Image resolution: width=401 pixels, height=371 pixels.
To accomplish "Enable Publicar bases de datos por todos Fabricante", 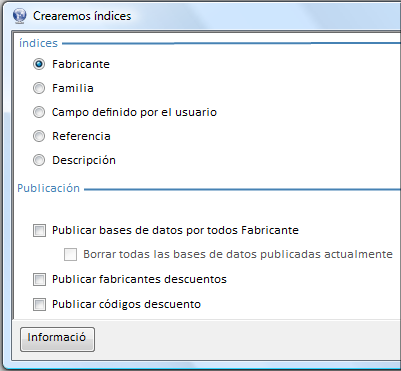I will pos(39,230).
